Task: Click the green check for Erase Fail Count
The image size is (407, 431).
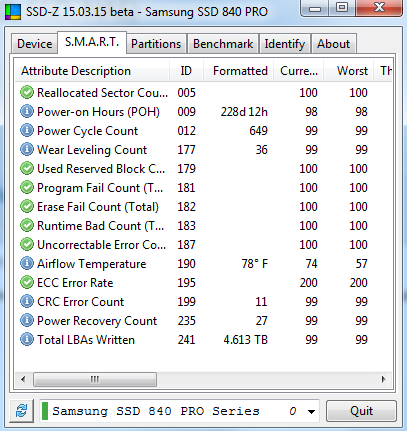Action: tap(27, 206)
